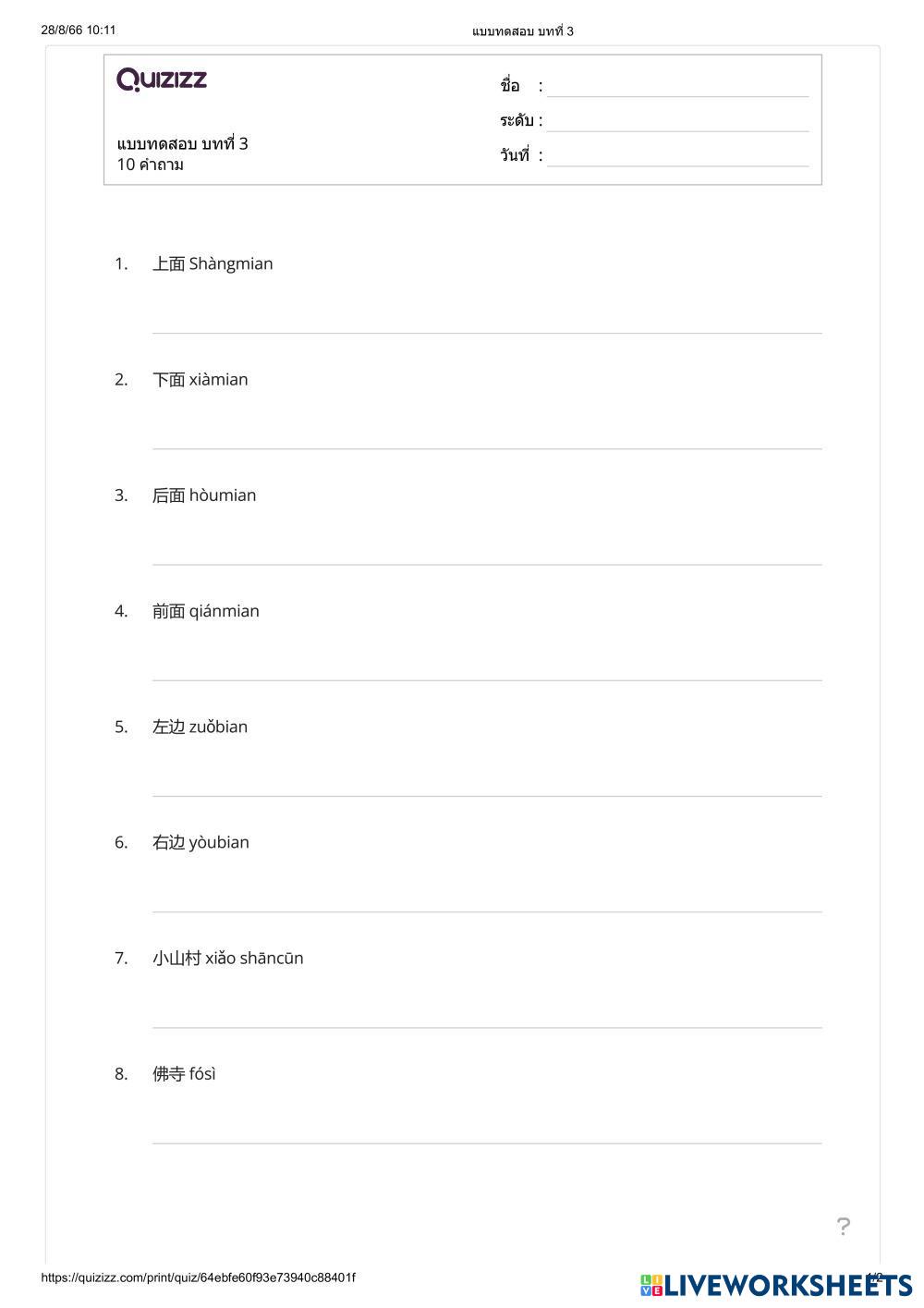Image resolution: width=924 pixels, height=1308 pixels.
Task: Click the Liveworksheets logo
Action: 775,1284
